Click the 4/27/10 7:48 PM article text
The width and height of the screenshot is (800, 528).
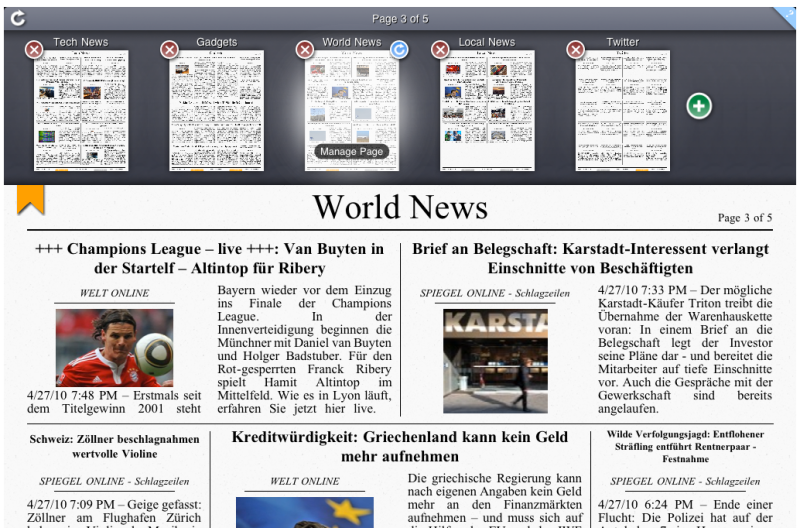pyautogui.click(x=114, y=402)
